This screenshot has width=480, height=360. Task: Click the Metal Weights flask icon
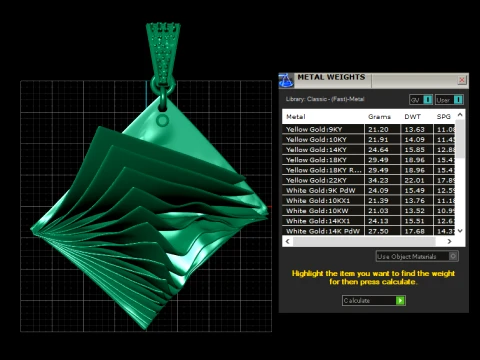[x=286, y=80]
